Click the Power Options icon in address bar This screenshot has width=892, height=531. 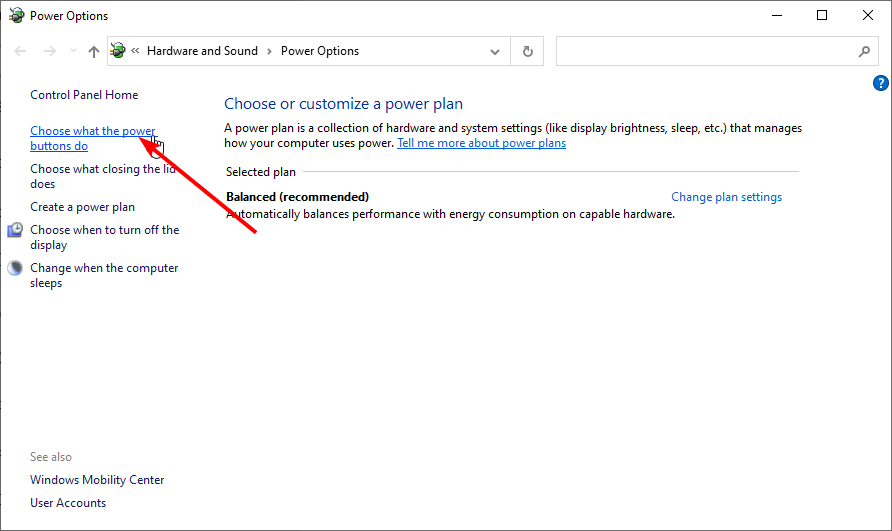(119, 51)
